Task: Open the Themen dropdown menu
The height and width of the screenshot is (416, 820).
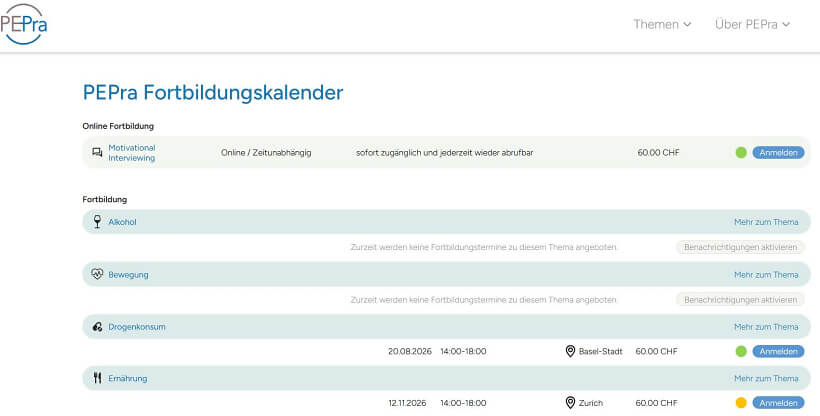Action: 662,24
